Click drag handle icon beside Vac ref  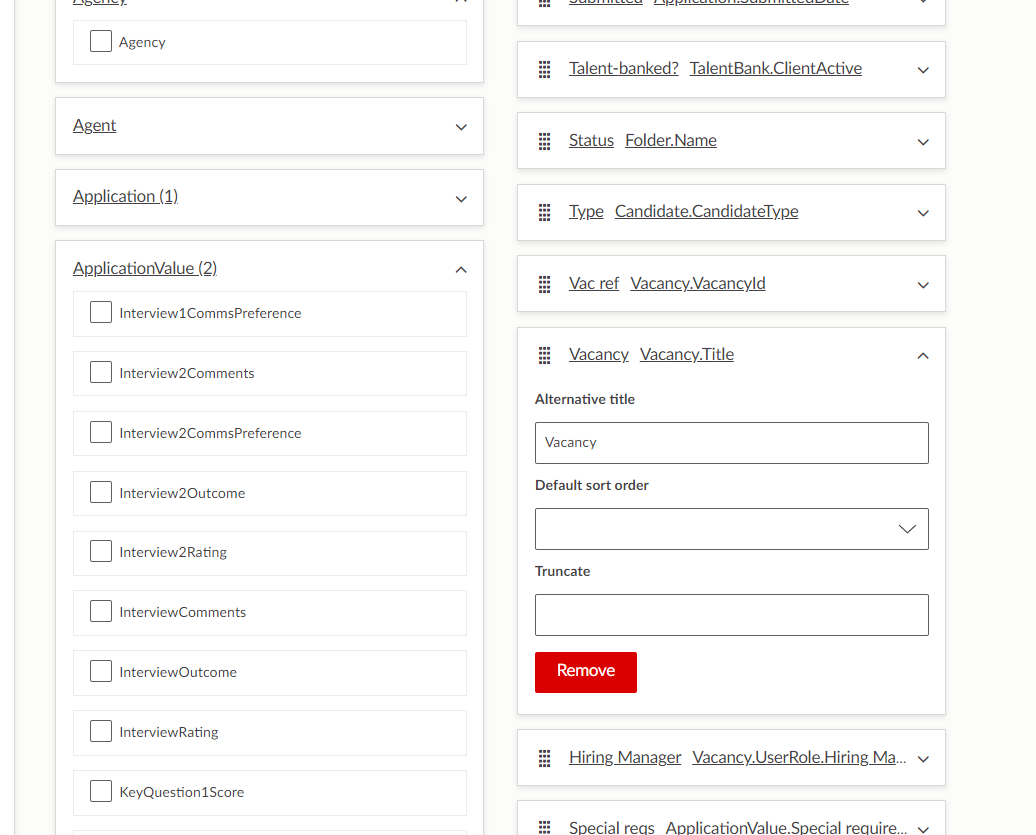545,284
